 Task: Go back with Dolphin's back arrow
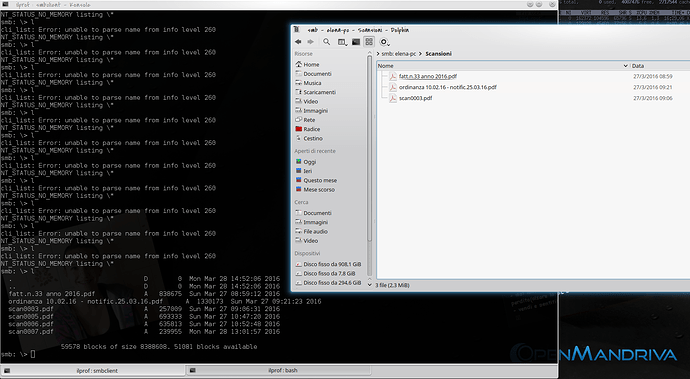(298, 42)
